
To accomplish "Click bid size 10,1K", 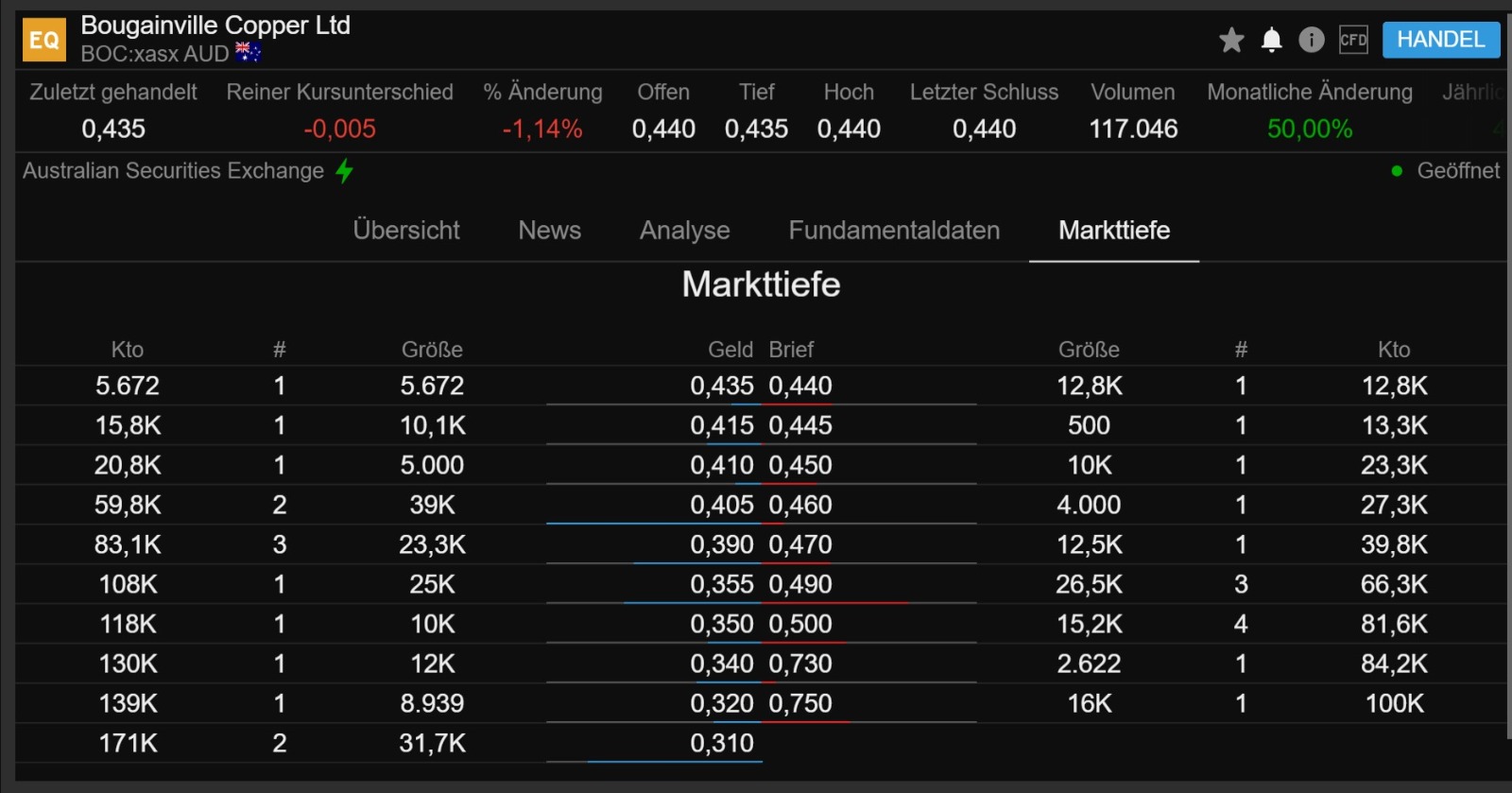I will (x=433, y=425).
